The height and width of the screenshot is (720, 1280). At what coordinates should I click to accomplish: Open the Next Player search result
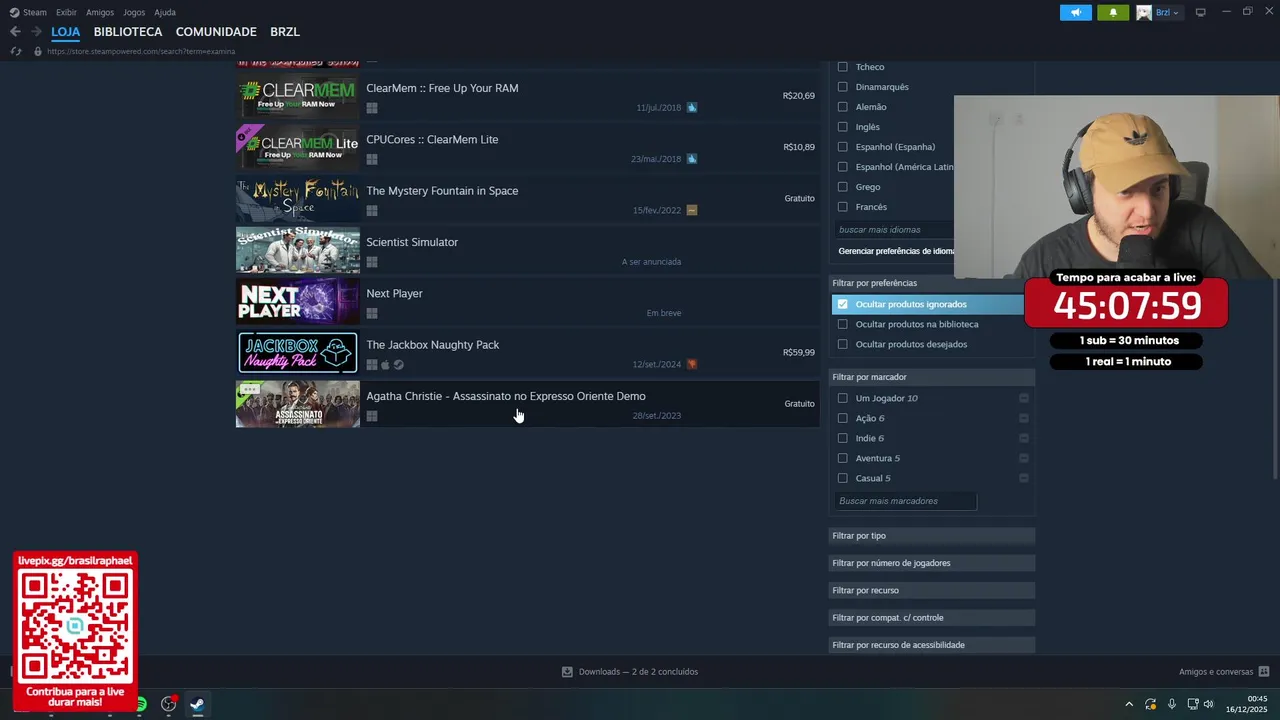(528, 301)
